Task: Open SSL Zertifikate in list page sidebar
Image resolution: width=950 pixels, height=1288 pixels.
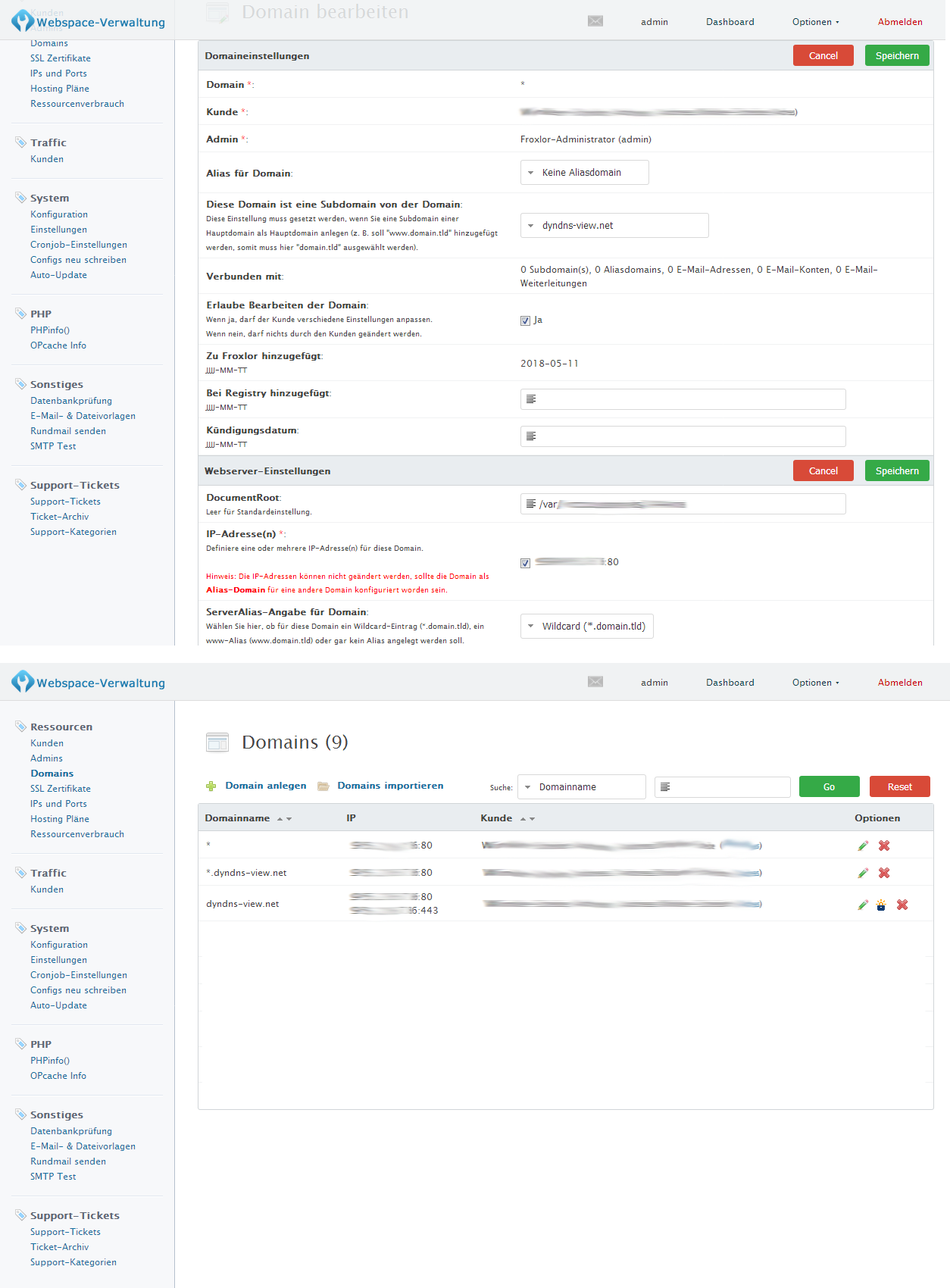Action: (61, 789)
